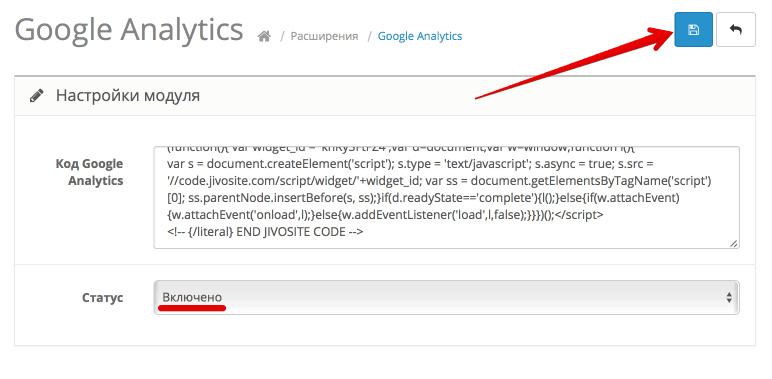The image size is (772, 379).
Task: Open the Статус dropdown showing Включено
Action: [446, 297]
